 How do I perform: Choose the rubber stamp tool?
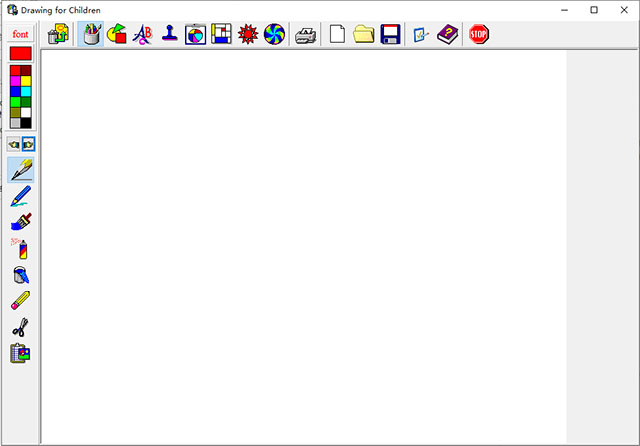pyautogui.click(x=169, y=34)
